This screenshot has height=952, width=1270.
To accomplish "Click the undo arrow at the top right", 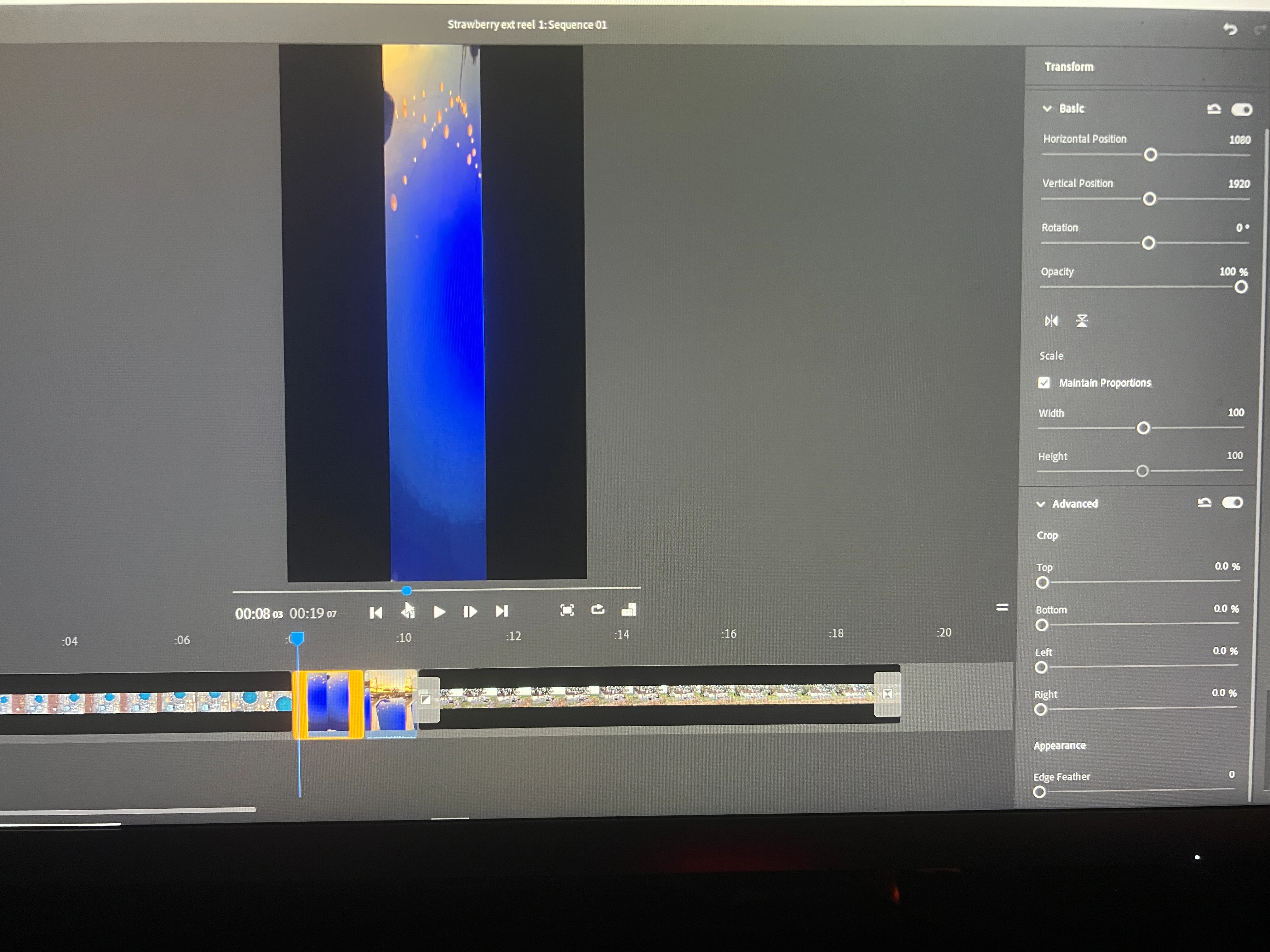I will (x=1230, y=29).
